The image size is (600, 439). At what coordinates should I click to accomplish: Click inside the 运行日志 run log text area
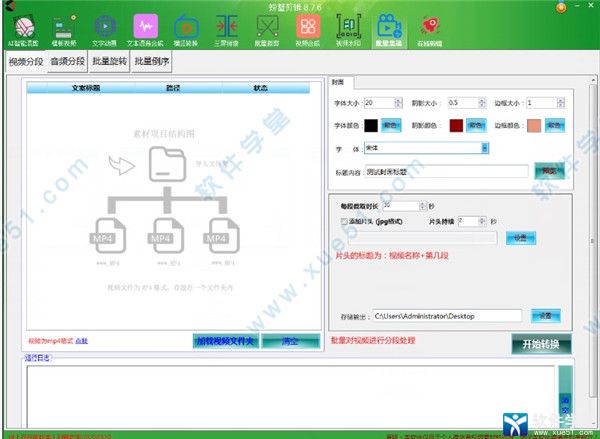(290, 396)
